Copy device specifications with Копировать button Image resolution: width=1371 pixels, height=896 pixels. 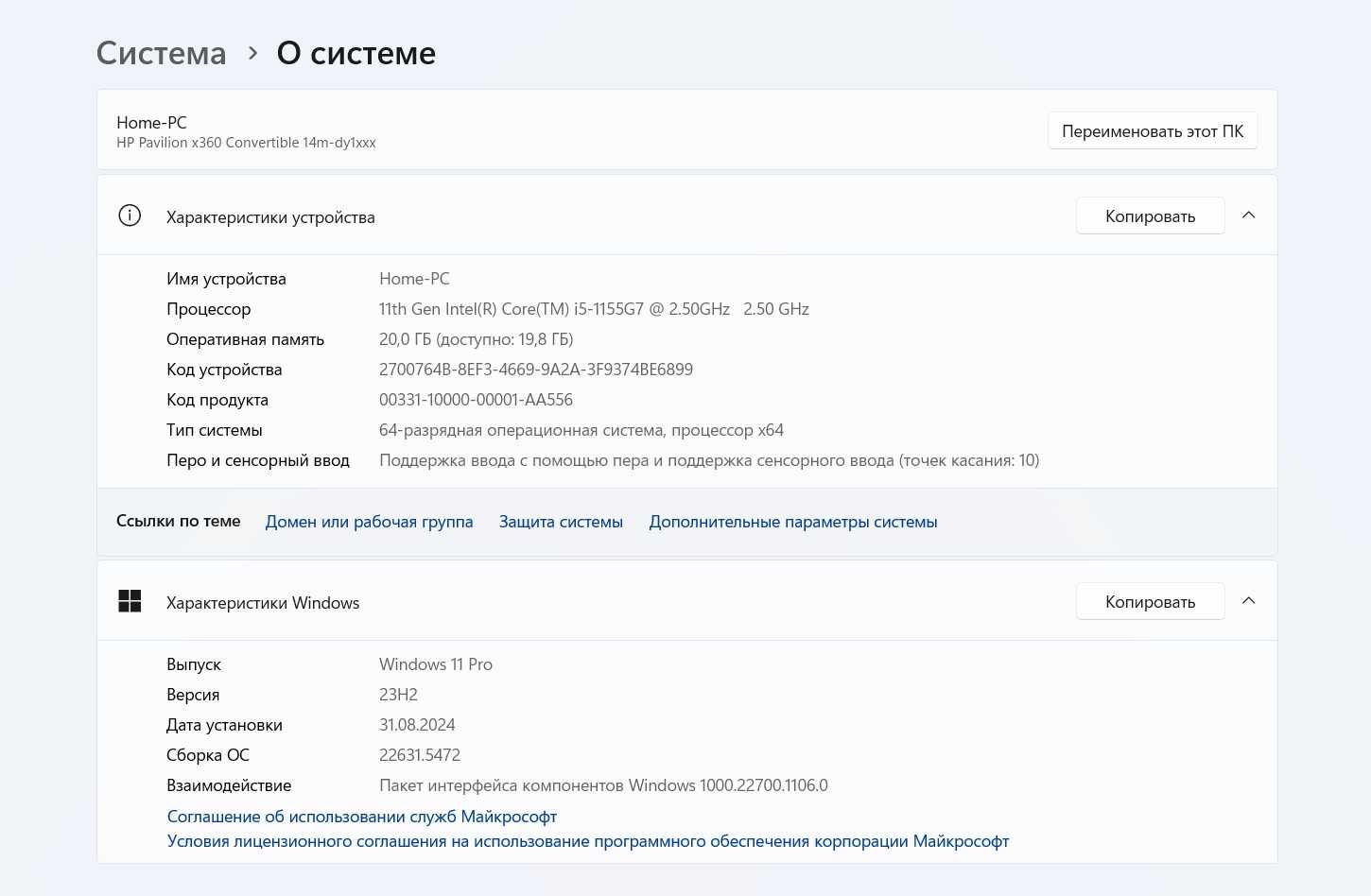pyautogui.click(x=1150, y=215)
